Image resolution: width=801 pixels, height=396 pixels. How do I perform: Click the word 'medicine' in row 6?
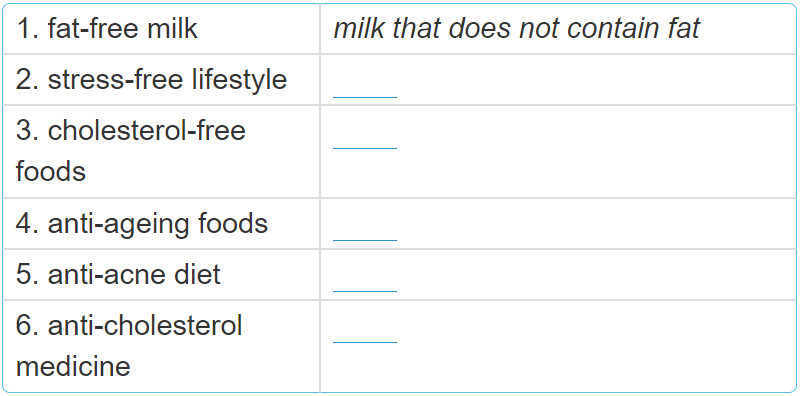click(73, 366)
